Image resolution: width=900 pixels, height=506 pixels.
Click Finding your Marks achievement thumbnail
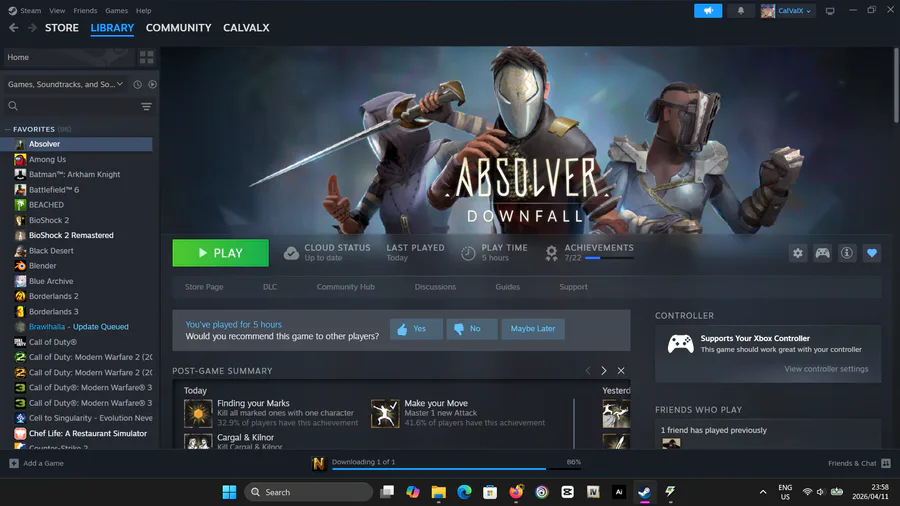coord(198,413)
